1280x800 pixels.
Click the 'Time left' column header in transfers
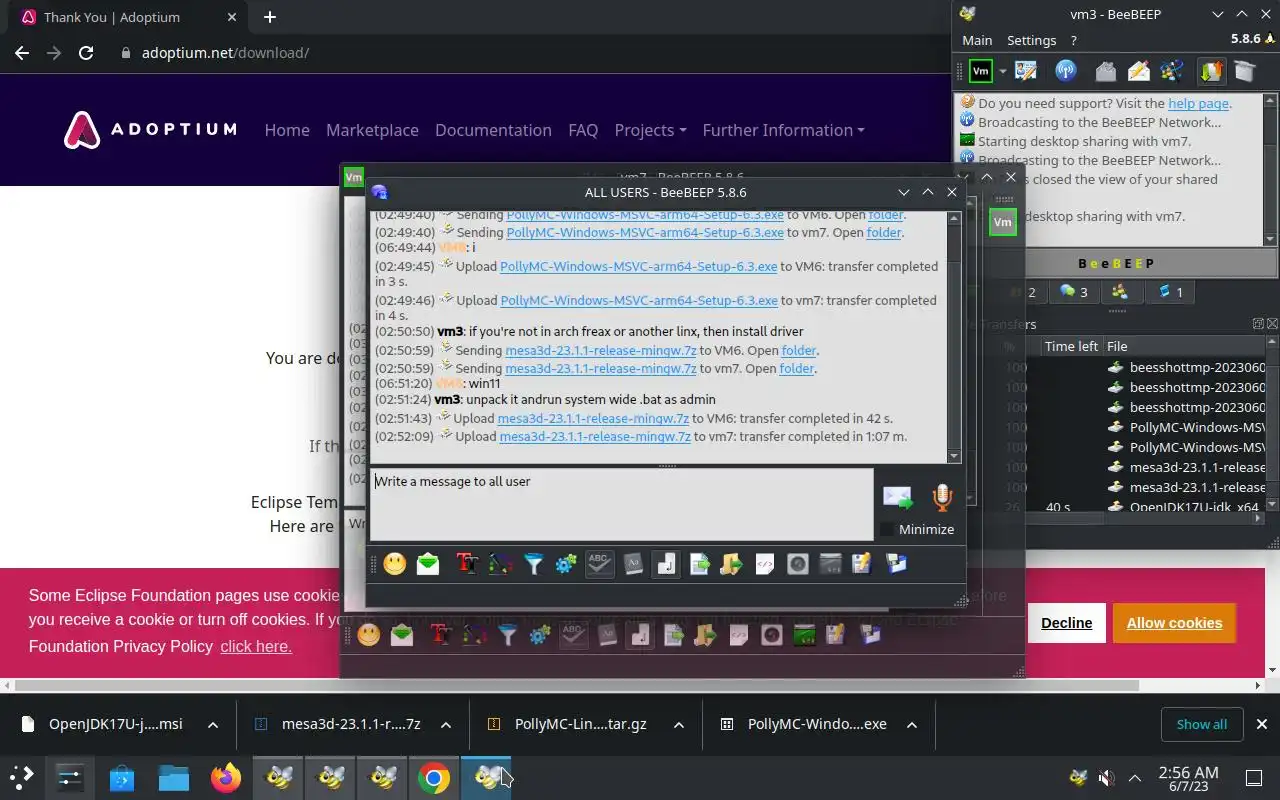coord(1071,346)
